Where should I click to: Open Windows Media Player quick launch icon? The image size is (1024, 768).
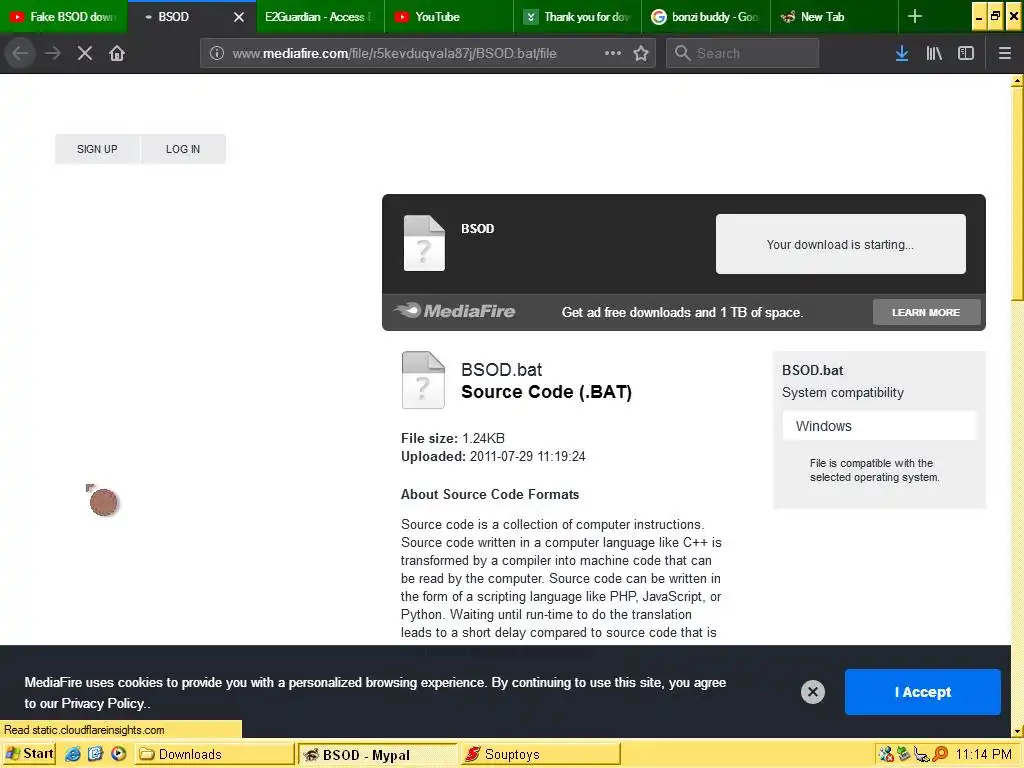click(x=118, y=754)
